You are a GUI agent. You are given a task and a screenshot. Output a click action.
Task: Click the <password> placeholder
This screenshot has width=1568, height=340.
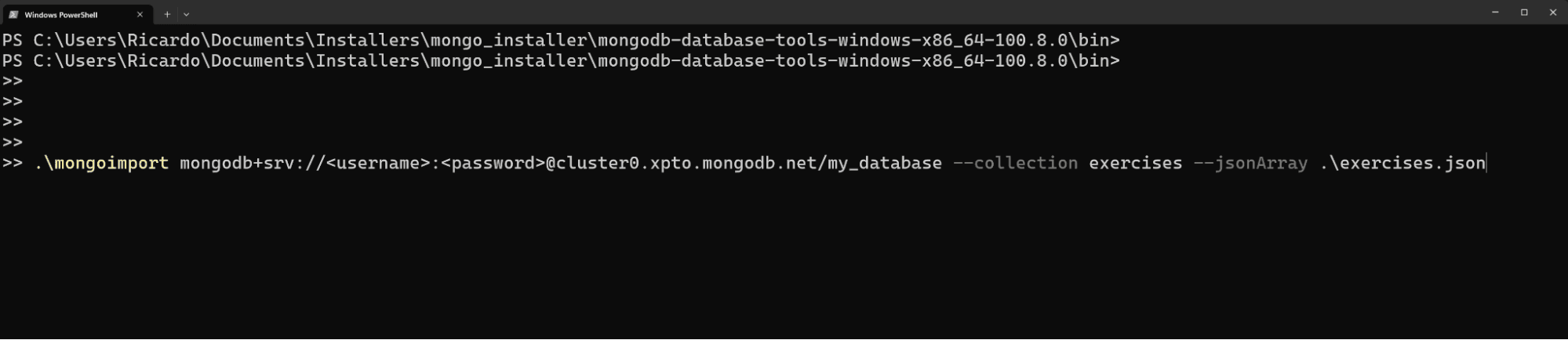coord(493,163)
